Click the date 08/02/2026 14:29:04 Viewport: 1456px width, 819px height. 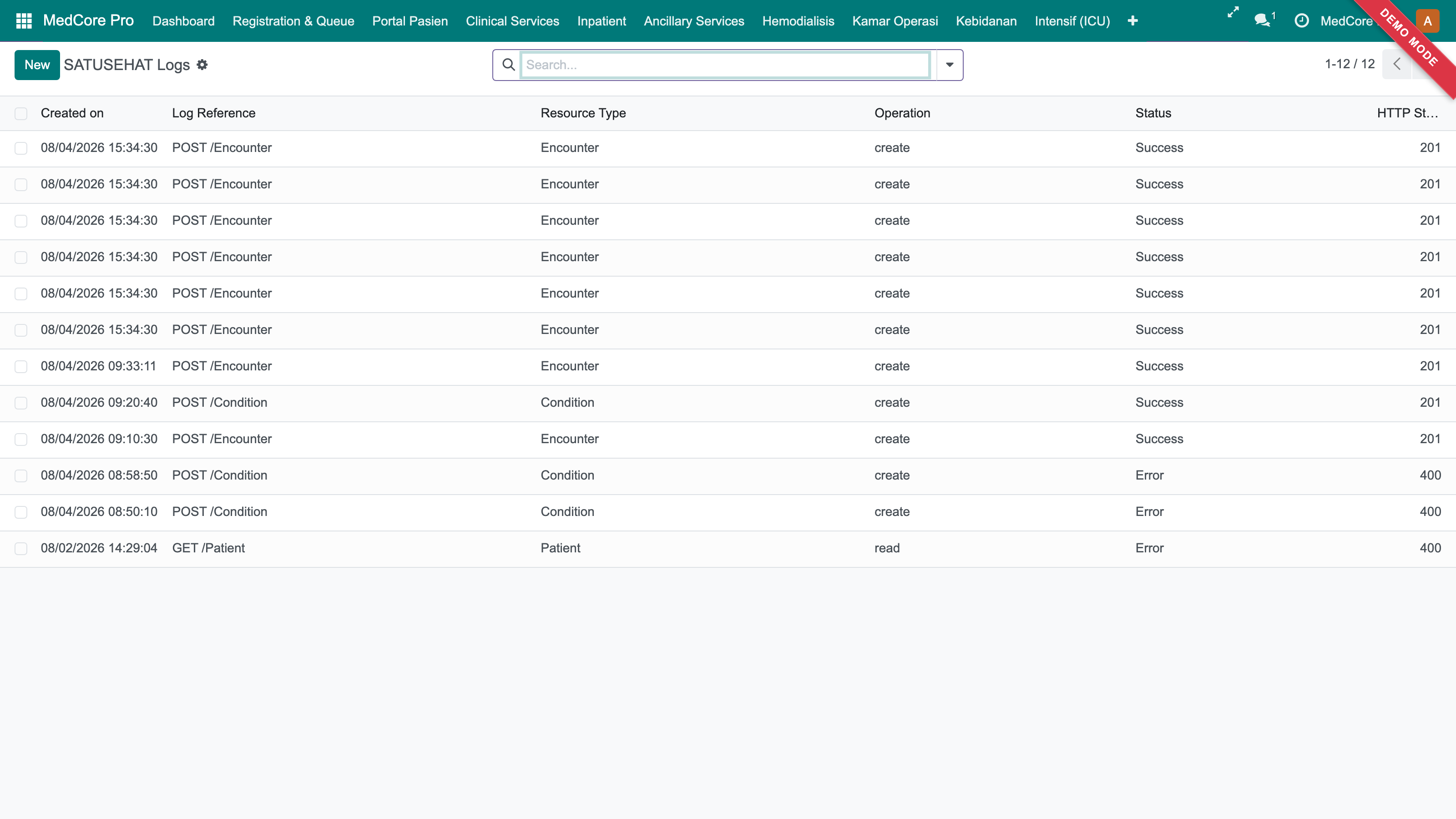[x=99, y=548]
